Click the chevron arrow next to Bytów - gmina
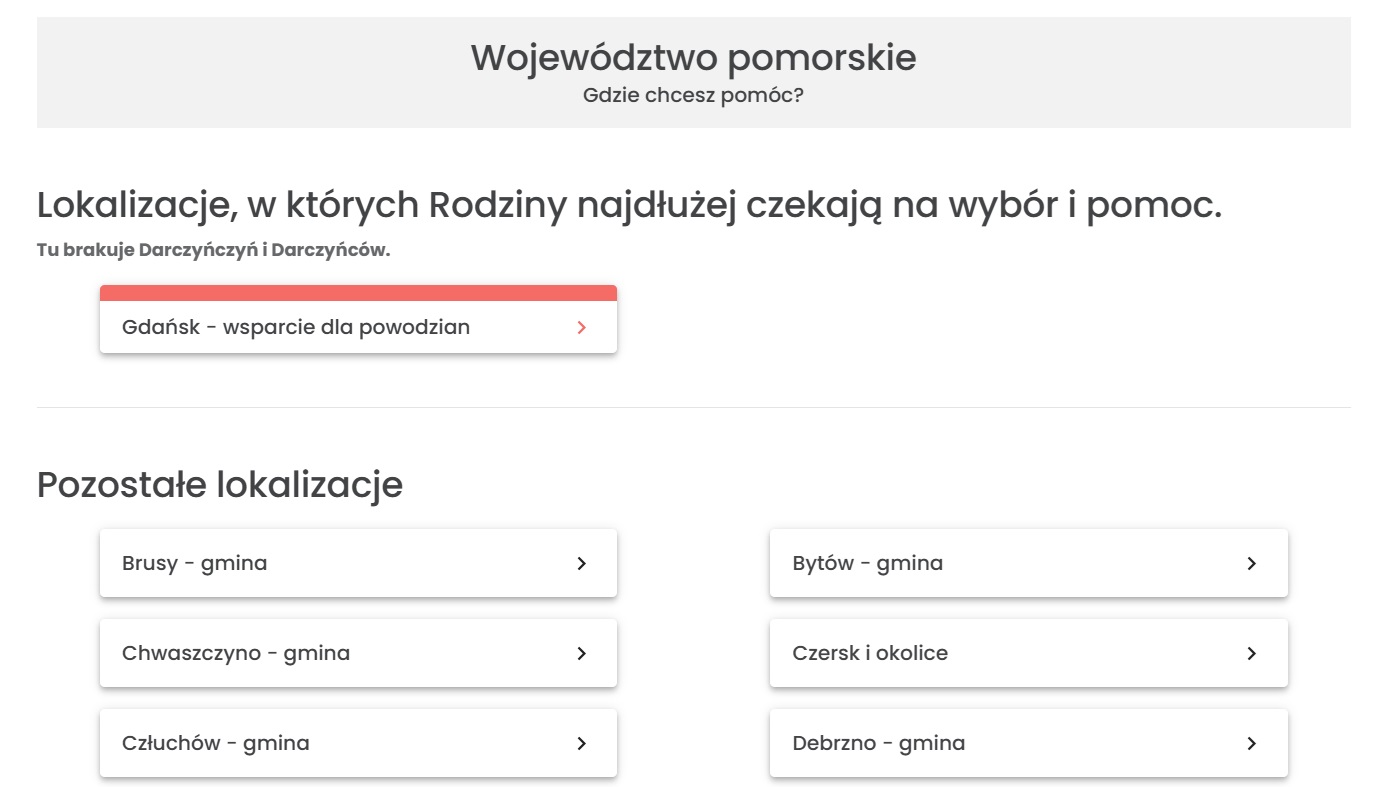 (x=1251, y=563)
